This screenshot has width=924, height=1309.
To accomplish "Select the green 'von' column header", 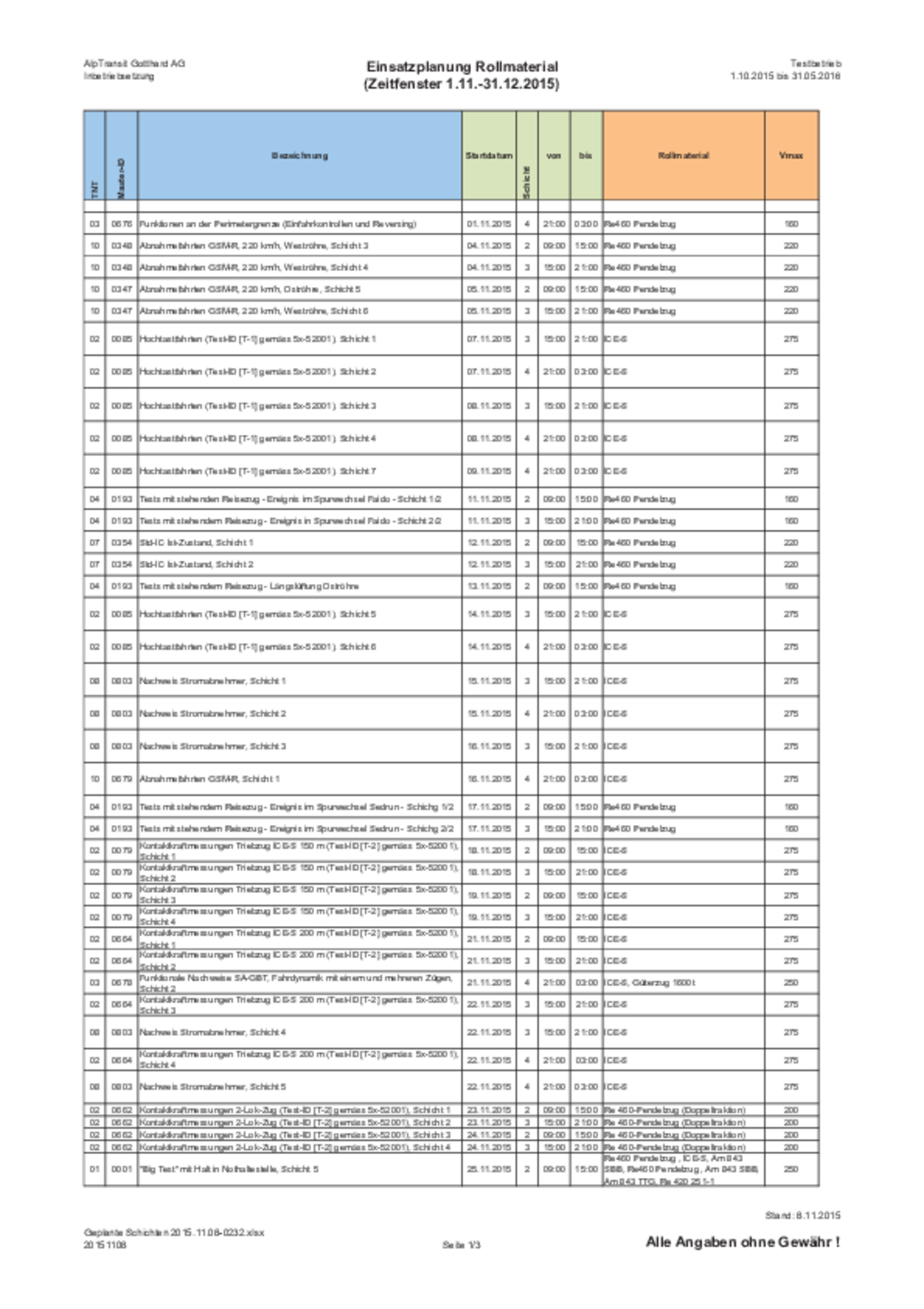I will point(554,155).
